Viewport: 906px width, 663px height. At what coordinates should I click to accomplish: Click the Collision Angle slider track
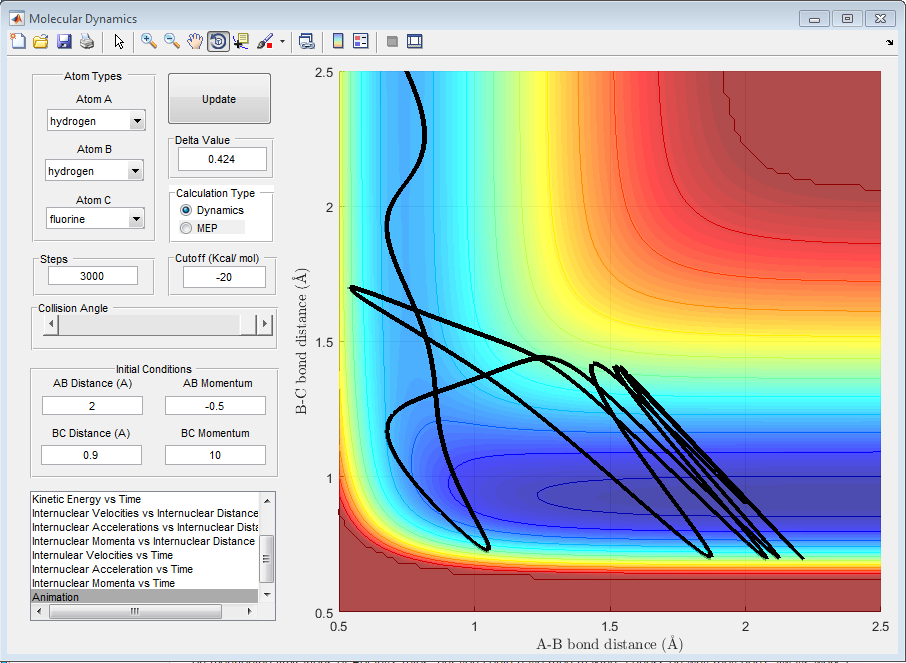tap(150, 324)
